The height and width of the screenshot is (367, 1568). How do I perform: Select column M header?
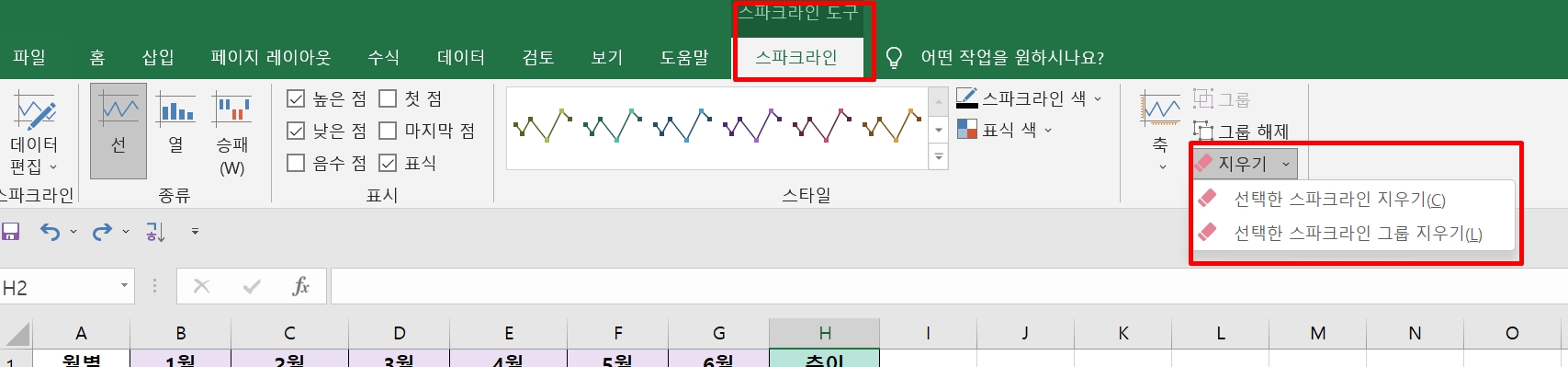1318,333
